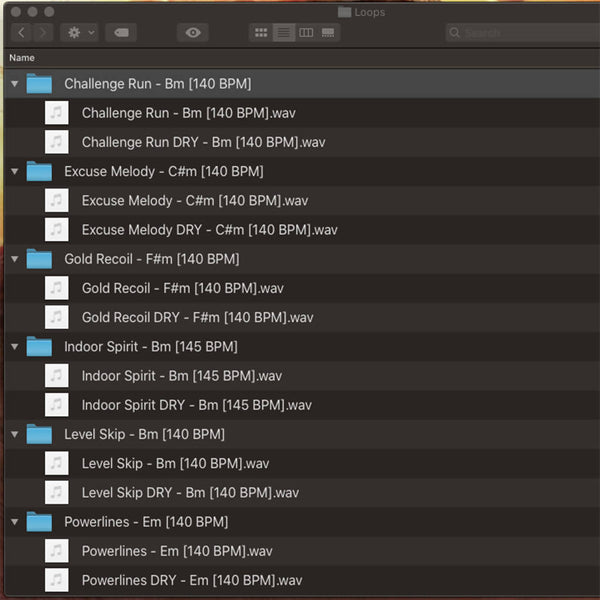The image size is (600, 600).
Task: Click the Powerlines - Em wav audio icon
Action: [x=57, y=551]
